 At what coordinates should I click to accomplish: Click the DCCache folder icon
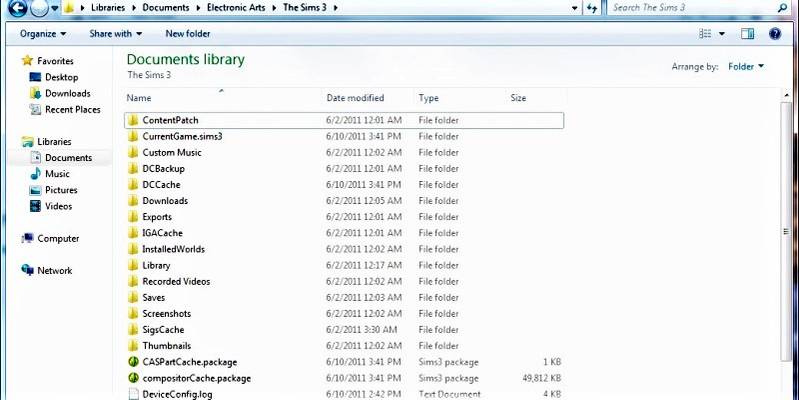pos(133,184)
